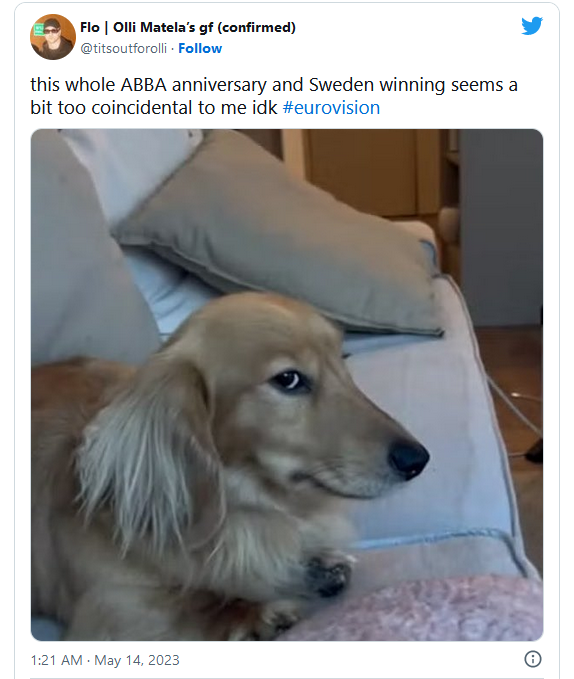
Task: Click Flo's round profile avatar
Action: 53,37
